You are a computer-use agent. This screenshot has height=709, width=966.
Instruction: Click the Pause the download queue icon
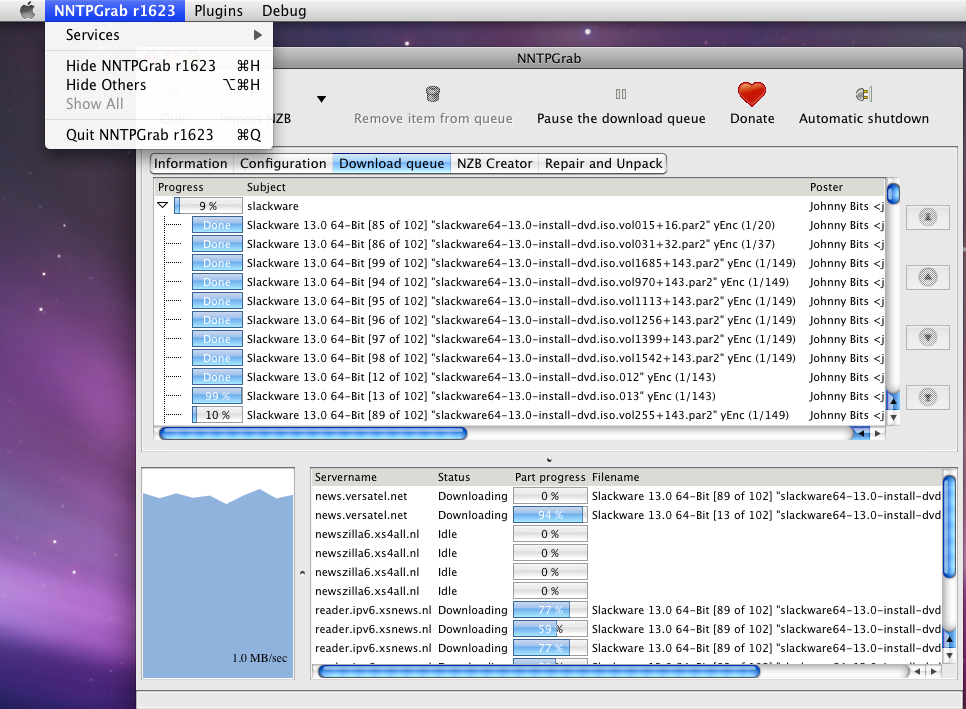(621, 95)
